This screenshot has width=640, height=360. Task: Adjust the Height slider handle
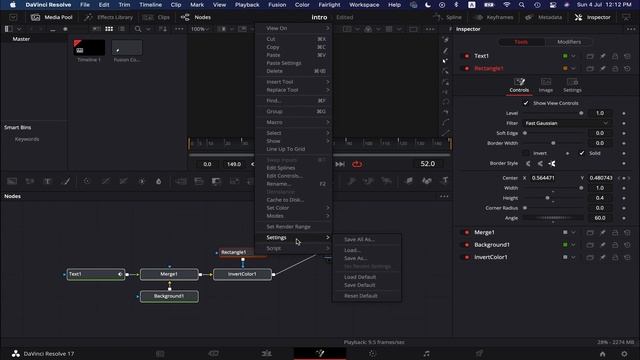(x=547, y=198)
